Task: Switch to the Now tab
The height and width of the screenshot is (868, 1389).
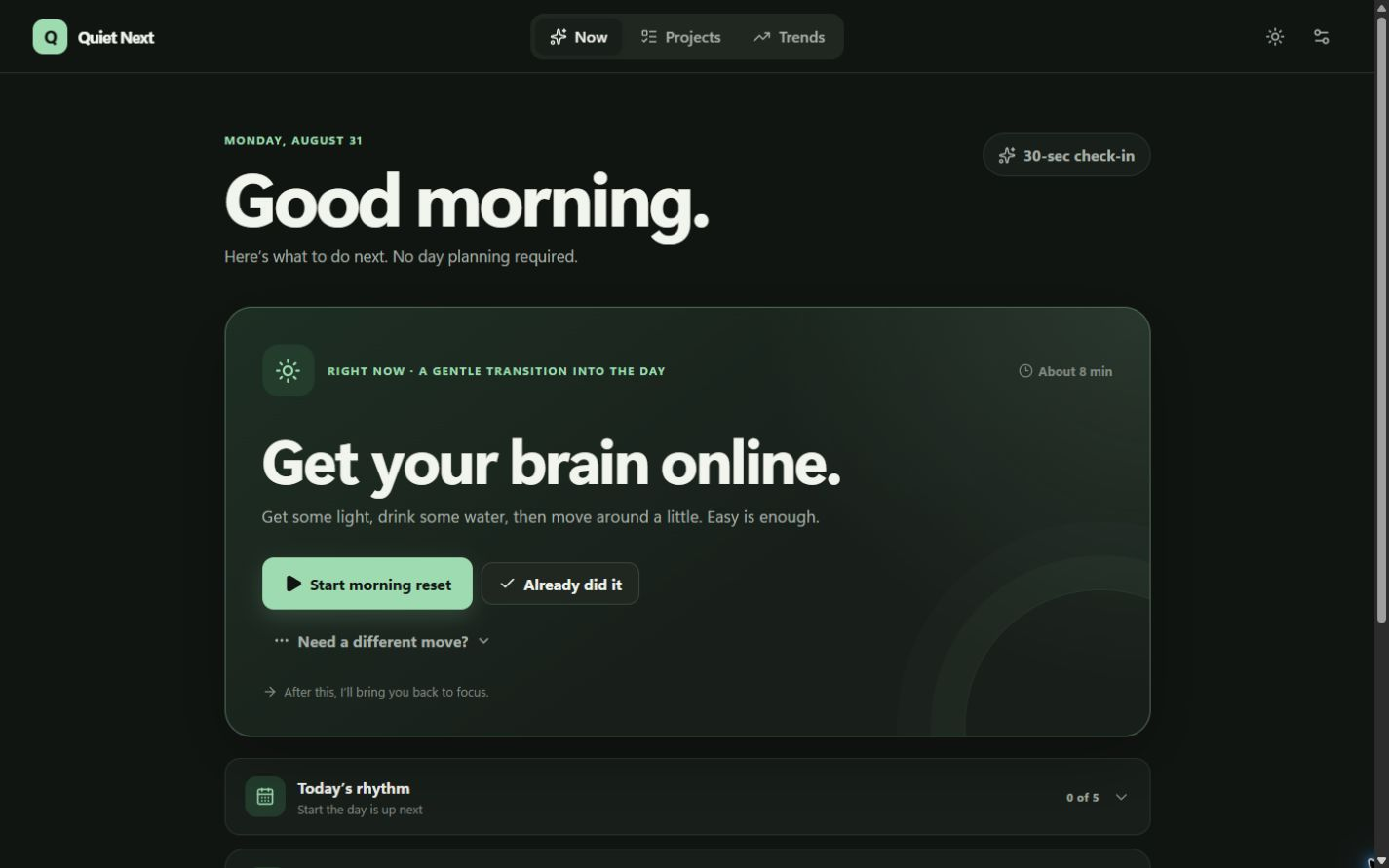Action: tap(579, 37)
